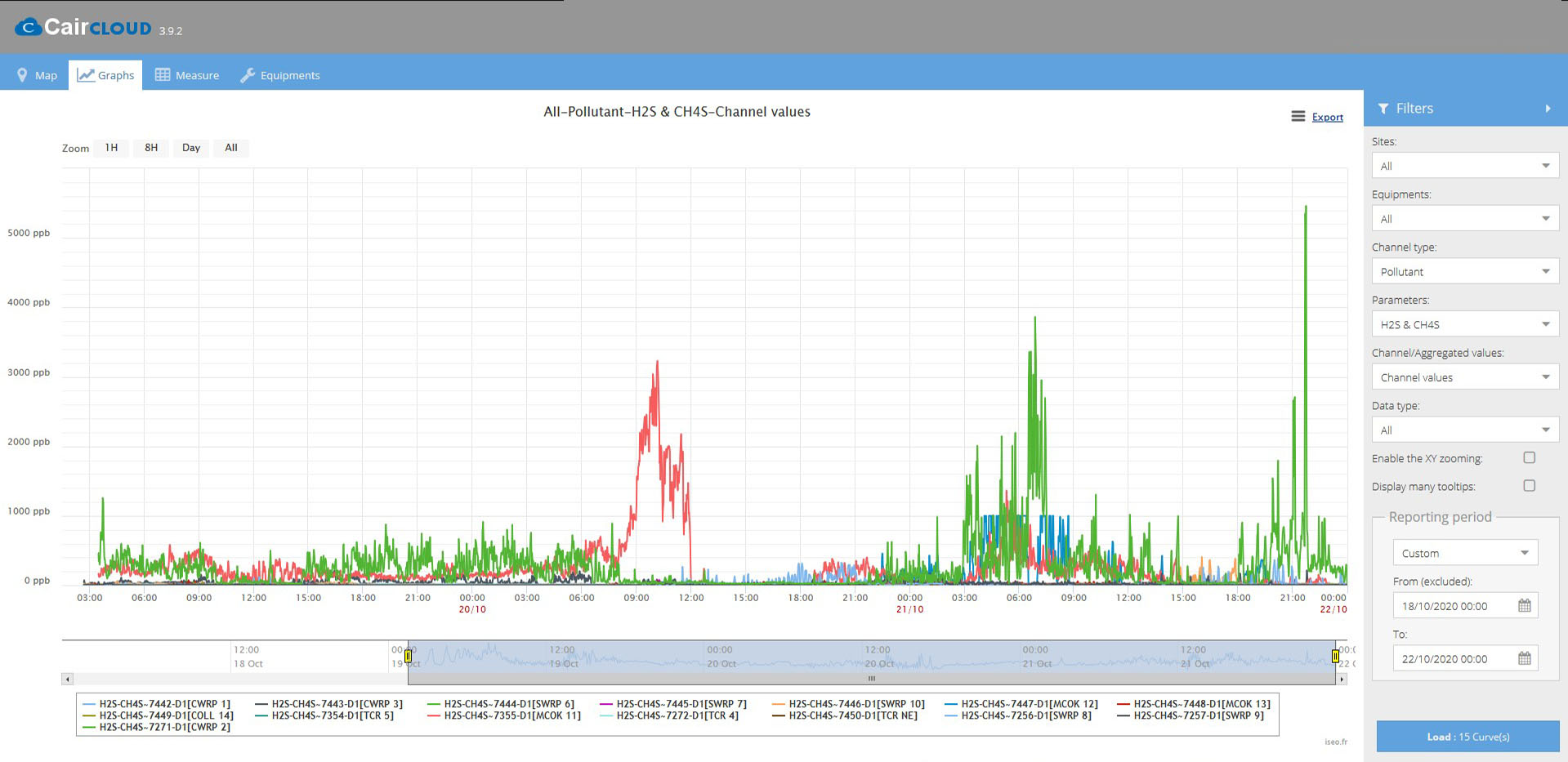Toggle legend H2S-CH4S-7445-D1[SWRP 7]
The width and height of the screenshot is (1568, 762).
click(x=673, y=704)
